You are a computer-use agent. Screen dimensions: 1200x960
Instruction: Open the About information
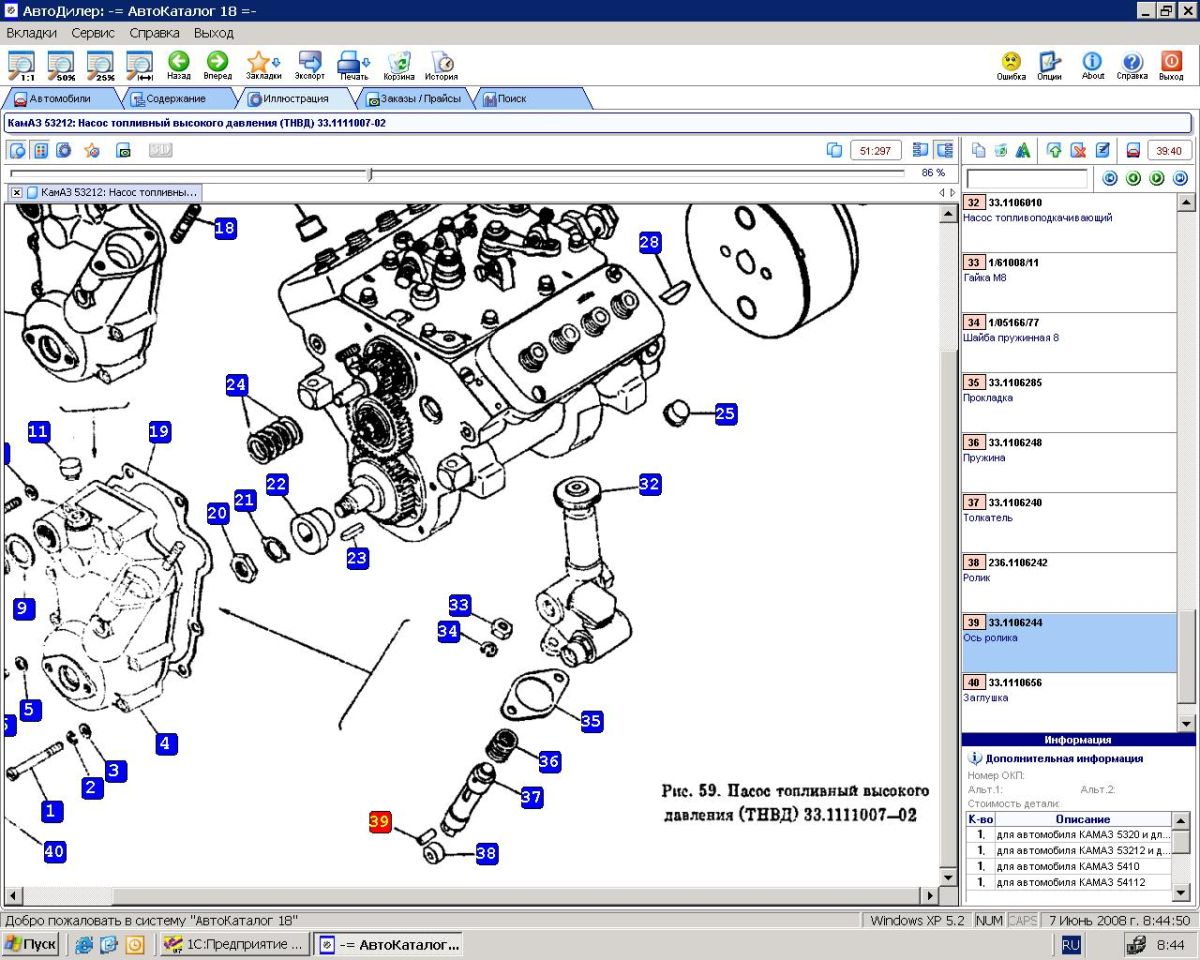(1093, 66)
